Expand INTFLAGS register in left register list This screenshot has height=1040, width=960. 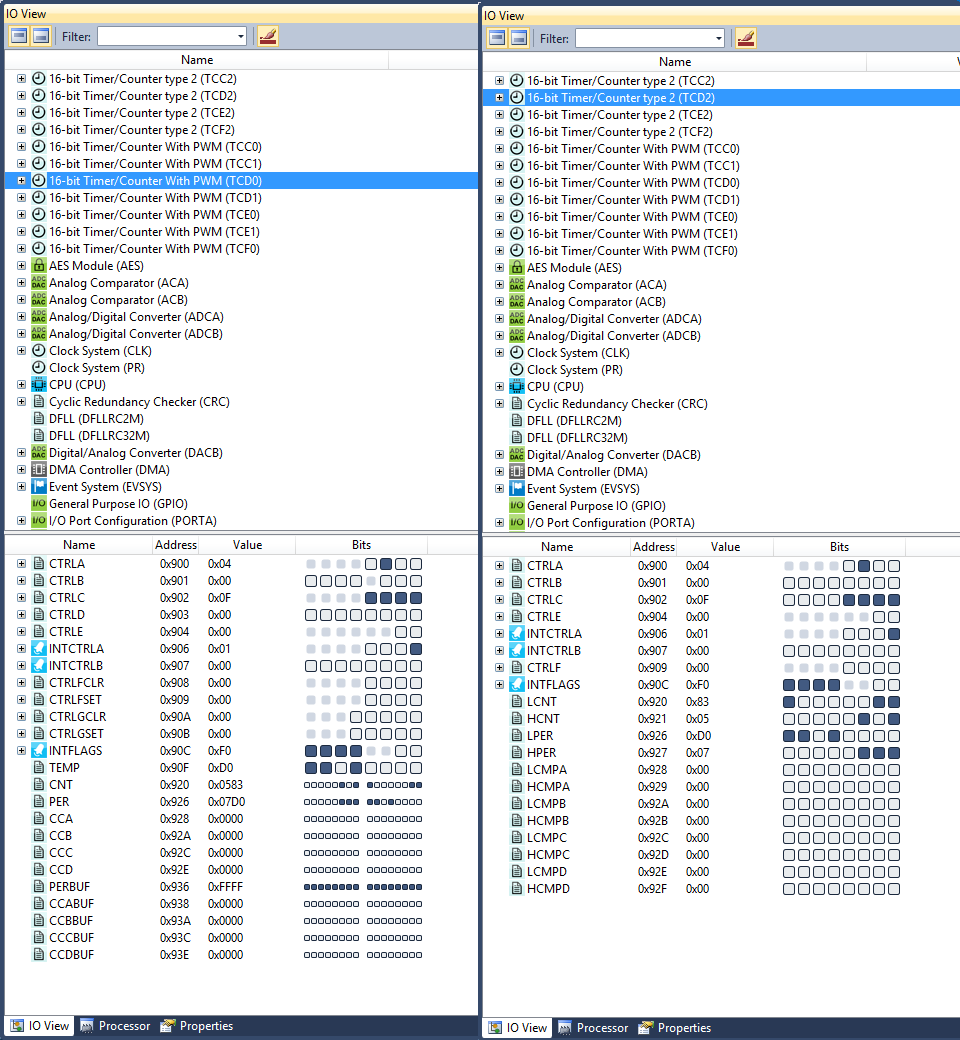pos(21,751)
